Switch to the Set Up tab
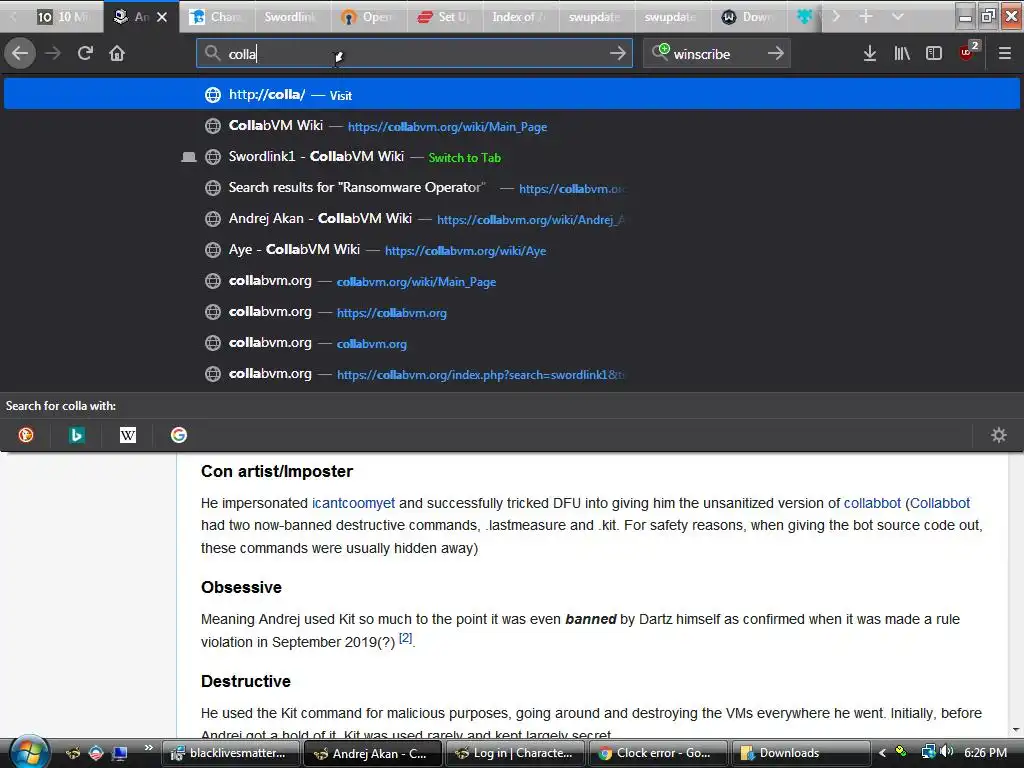The width and height of the screenshot is (1024, 768). (444, 17)
